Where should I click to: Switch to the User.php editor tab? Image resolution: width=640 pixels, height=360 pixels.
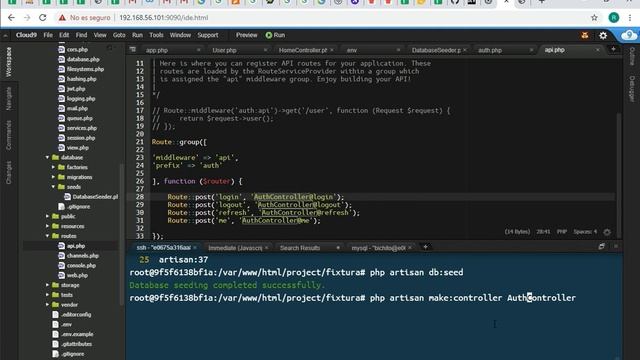pyautogui.click(x=224, y=50)
